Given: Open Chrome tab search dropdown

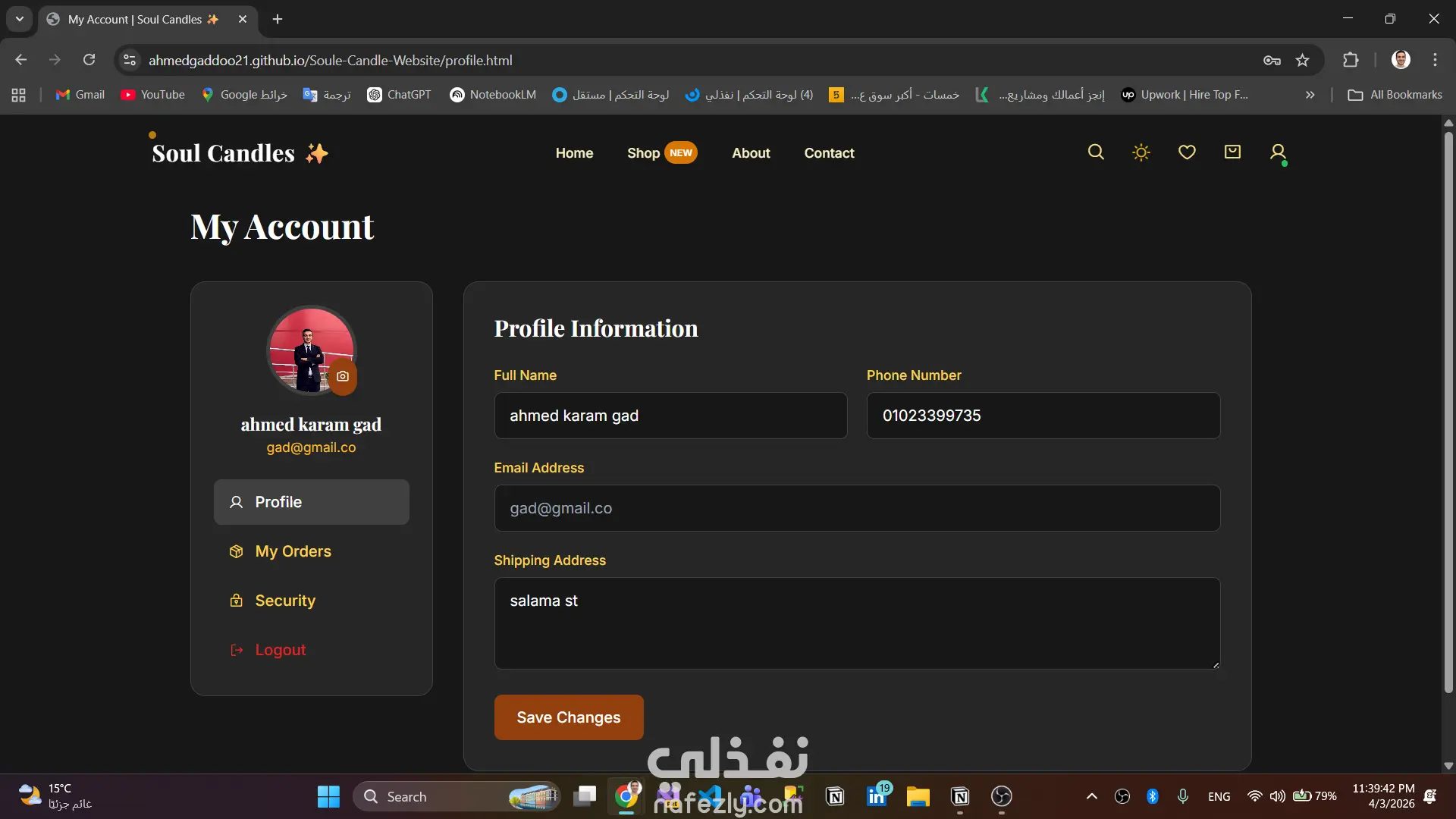Looking at the screenshot, I should point(20,19).
